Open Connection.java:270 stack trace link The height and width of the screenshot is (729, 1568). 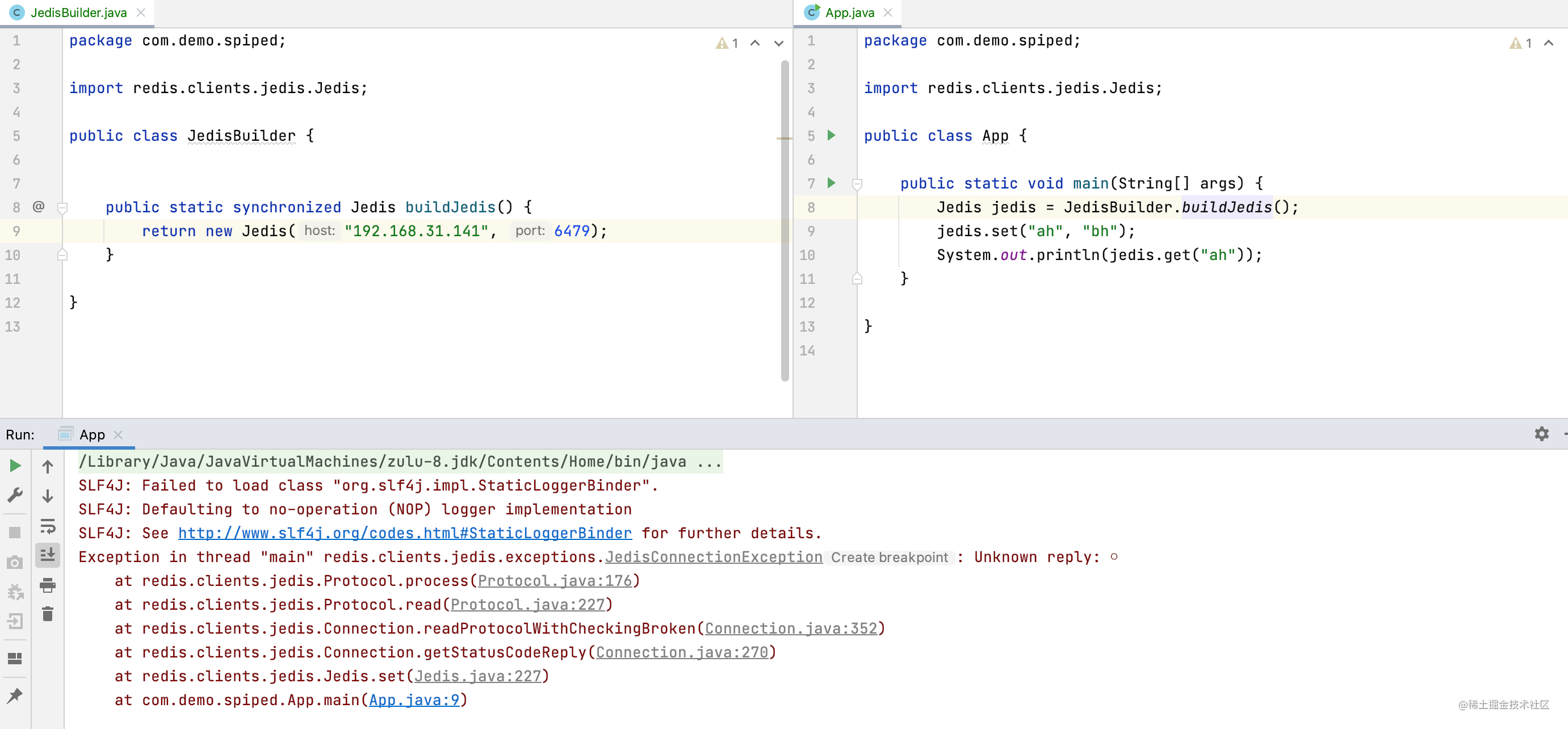point(682,652)
